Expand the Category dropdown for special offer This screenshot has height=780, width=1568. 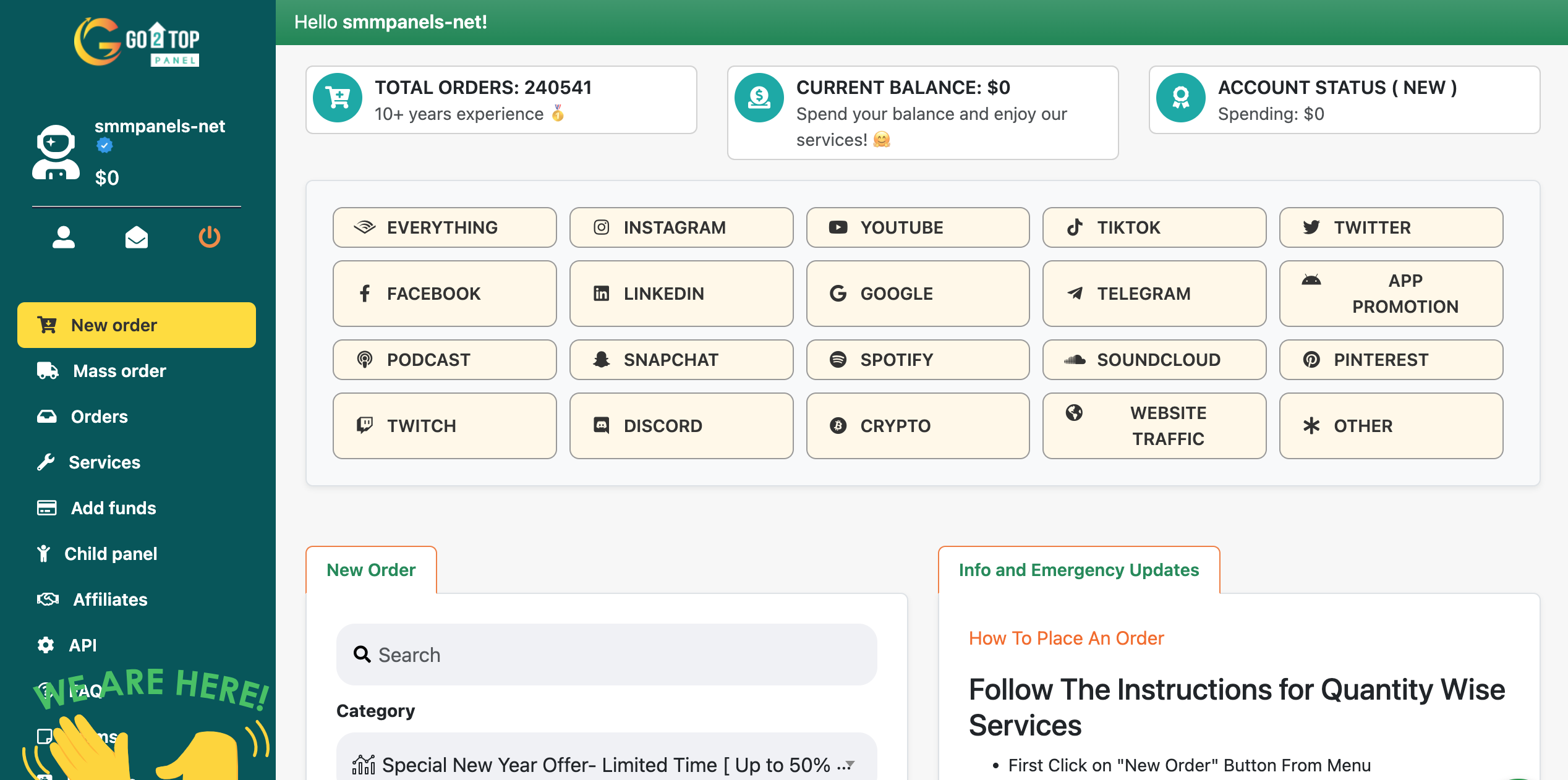pos(606,765)
